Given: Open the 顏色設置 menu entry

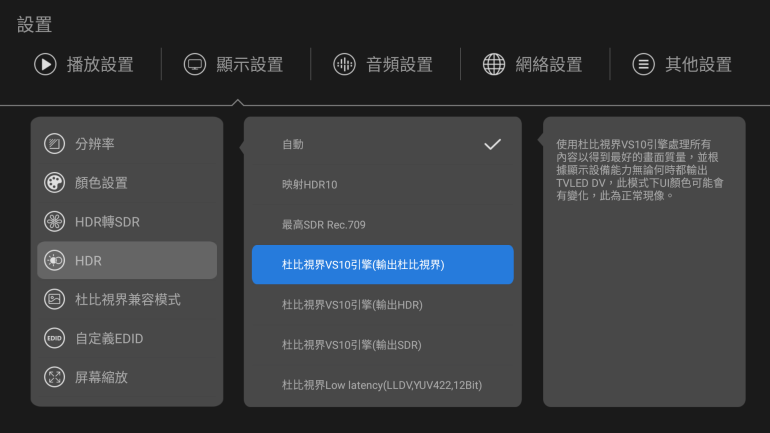Looking at the screenshot, I should [127, 183].
